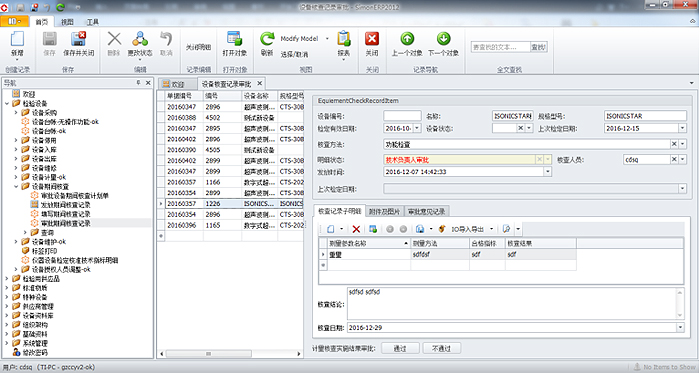Click the 报表 (Report) clipboard icon

[x=344, y=39]
